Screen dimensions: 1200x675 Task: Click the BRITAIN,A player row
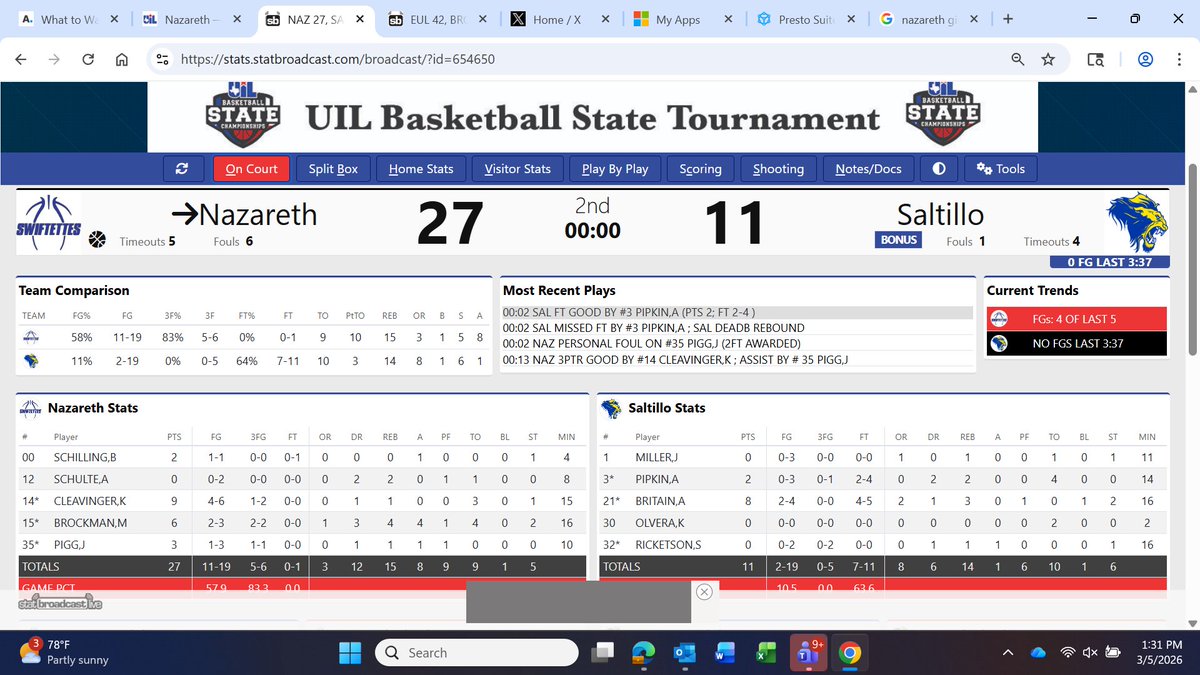click(x=883, y=501)
